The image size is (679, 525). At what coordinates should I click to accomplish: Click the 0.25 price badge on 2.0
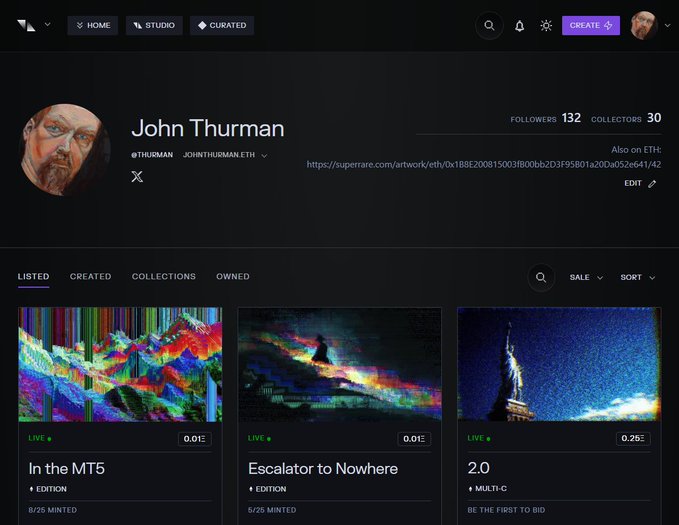[633, 438]
